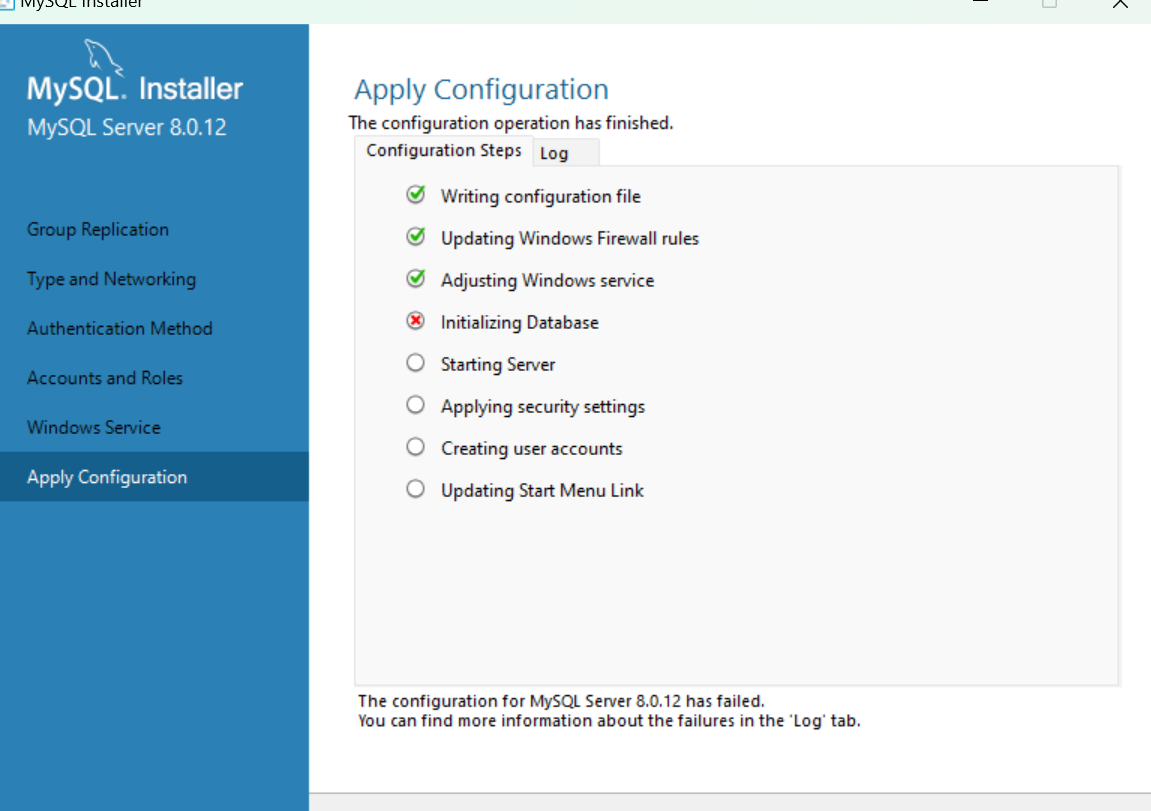Open the Log tab
Screen dimensions: 1151x811
click(x=565, y=153)
